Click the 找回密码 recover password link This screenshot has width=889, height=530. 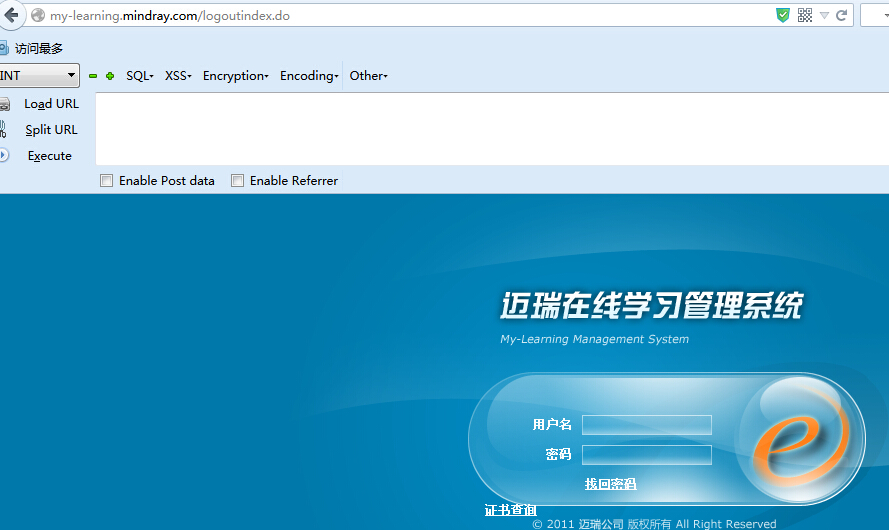611,484
